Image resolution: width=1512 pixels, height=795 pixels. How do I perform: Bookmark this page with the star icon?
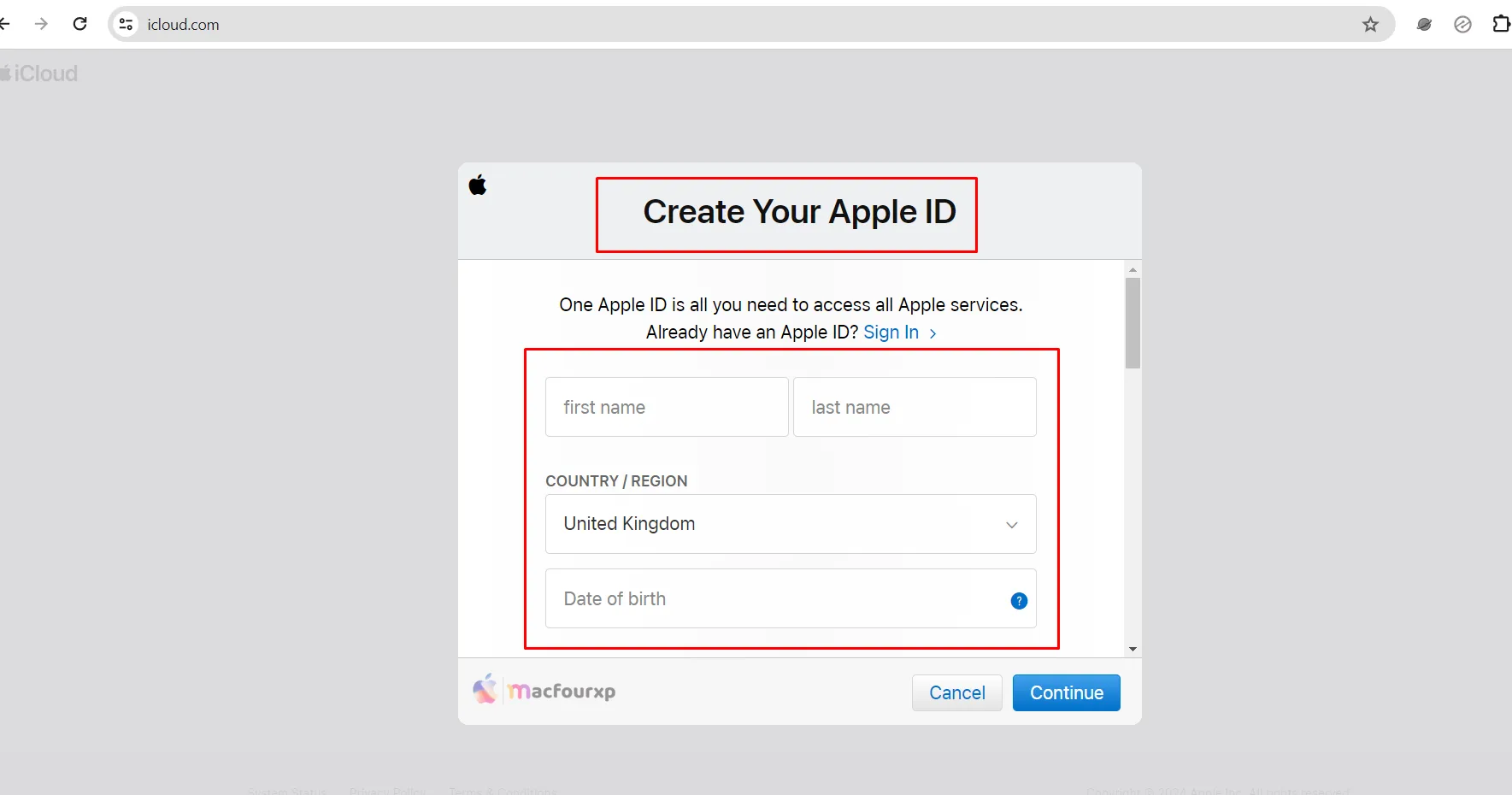(1370, 24)
